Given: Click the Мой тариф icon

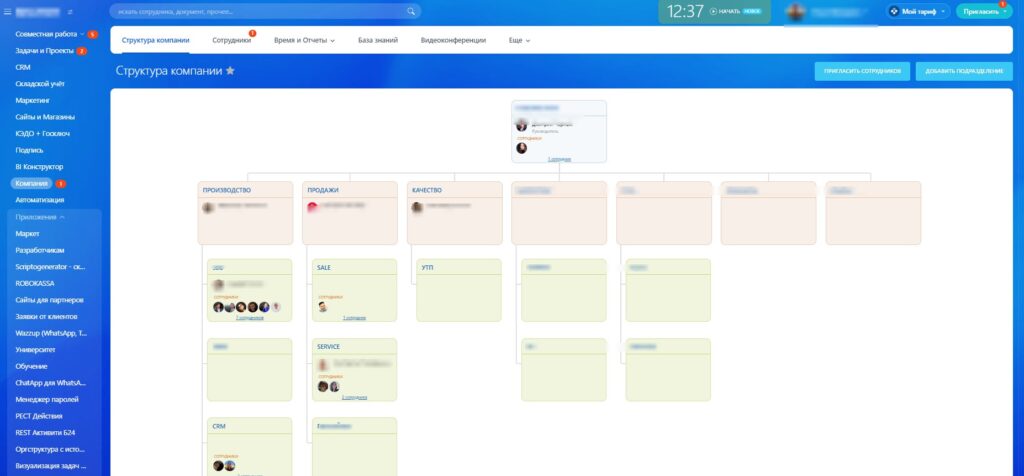Looking at the screenshot, I should coord(894,11).
